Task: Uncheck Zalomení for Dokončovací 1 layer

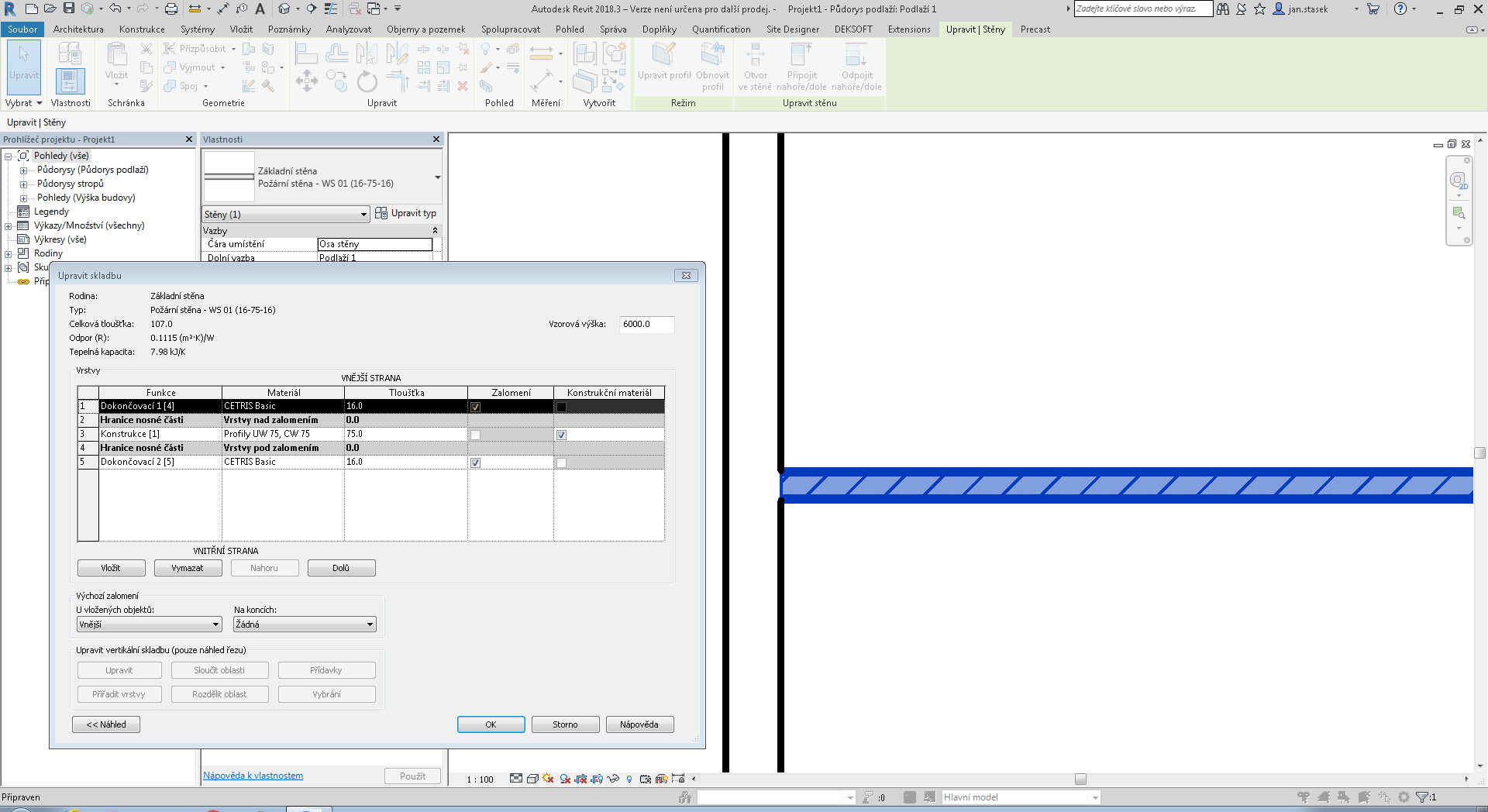Action: coord(475,407)
